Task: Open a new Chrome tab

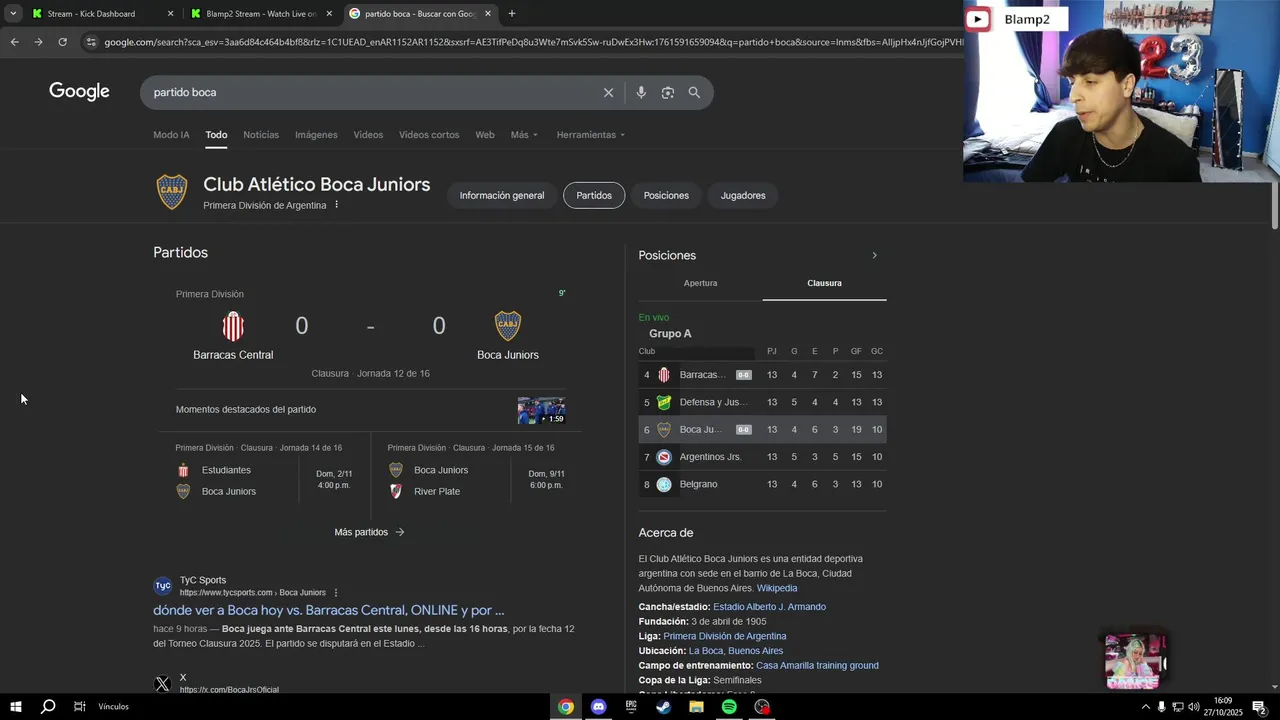Action: (512, 14)
